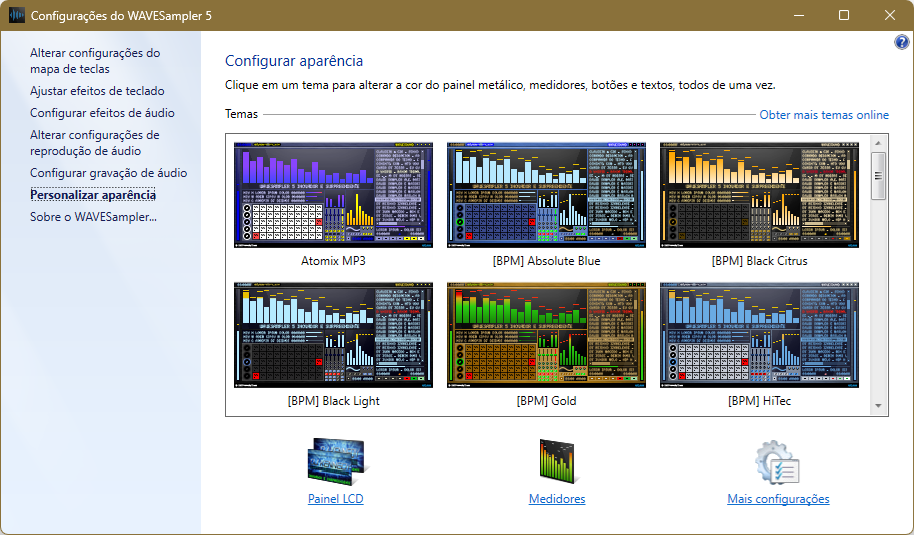914x535 pixels.
Task: Apply the [BPM] Black Citrus theme
Action: [x=759, y=195]
